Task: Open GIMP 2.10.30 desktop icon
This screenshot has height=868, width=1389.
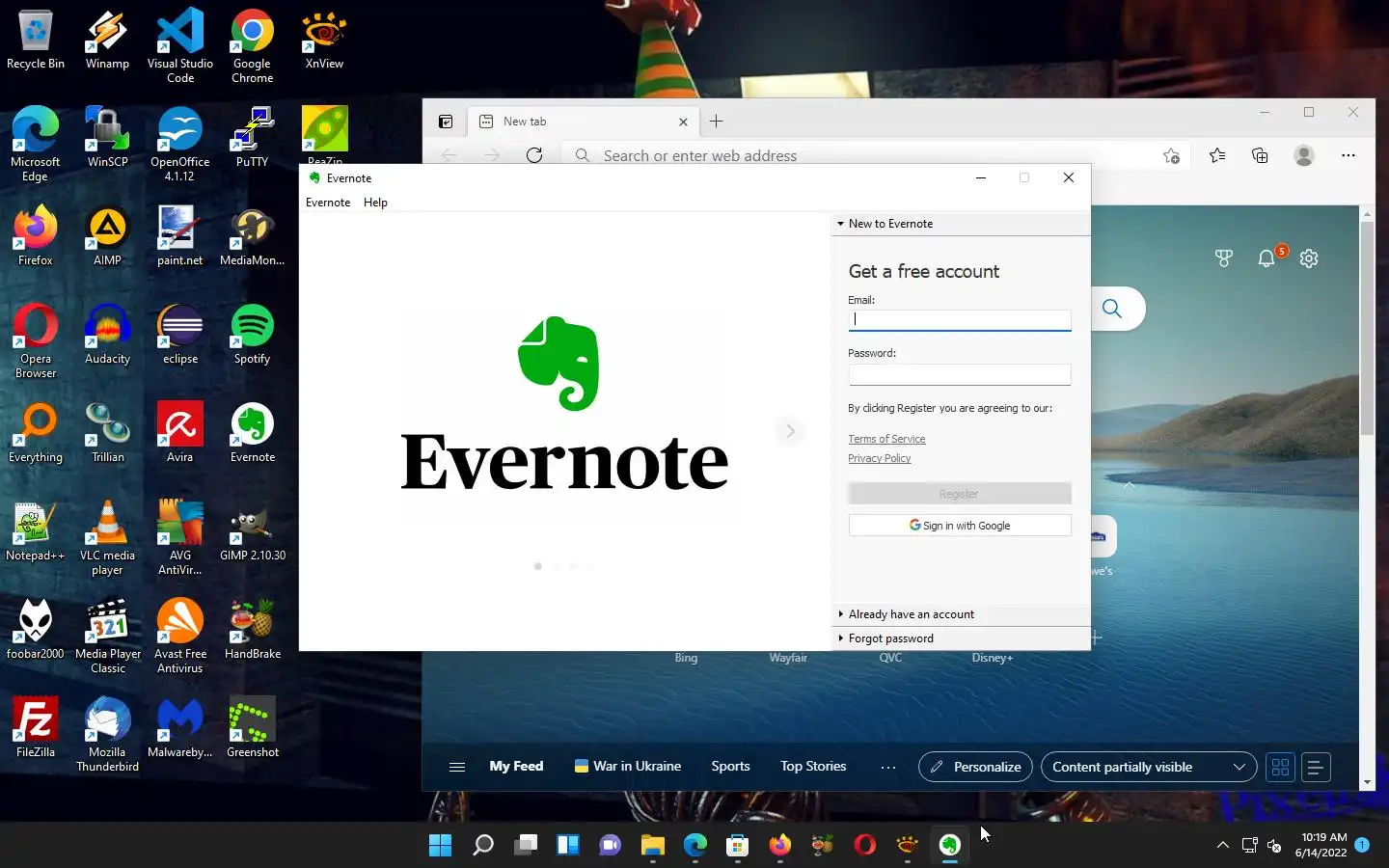Action: [x=253, y=531]
